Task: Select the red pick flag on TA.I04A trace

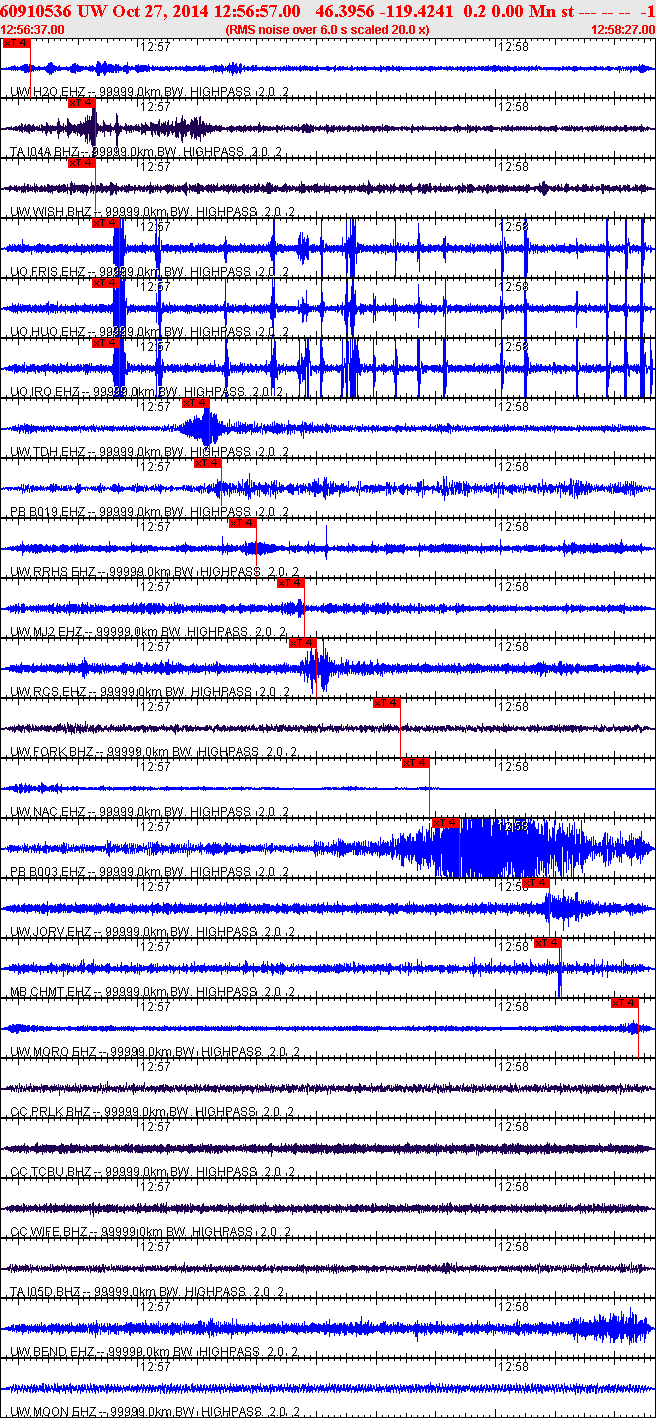Action: tap(81, 103)
